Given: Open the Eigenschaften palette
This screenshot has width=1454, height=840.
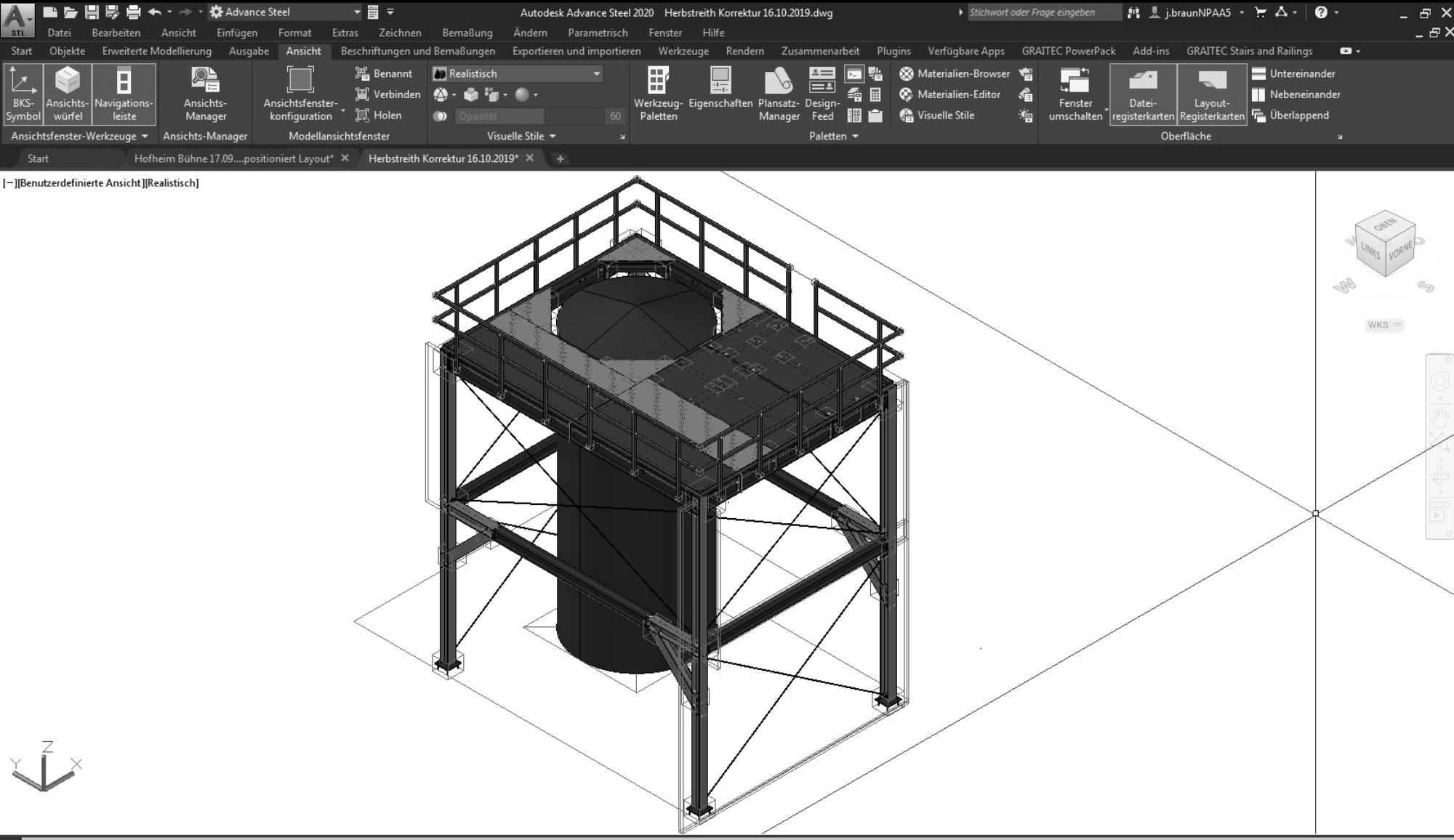Looking at the screenshot, I should (720, 89).
